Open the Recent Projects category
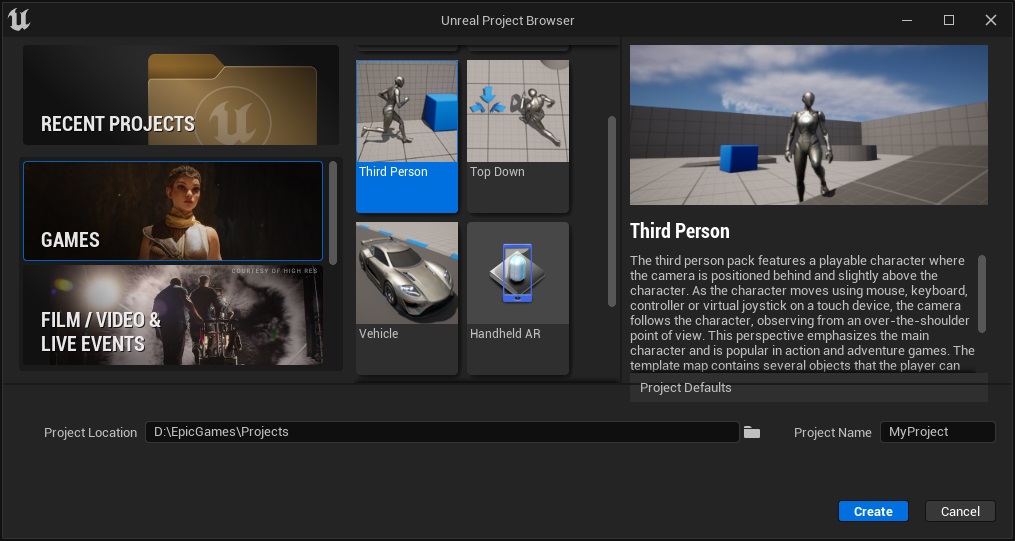1015x541 pixels. click(x=181, y=96)
